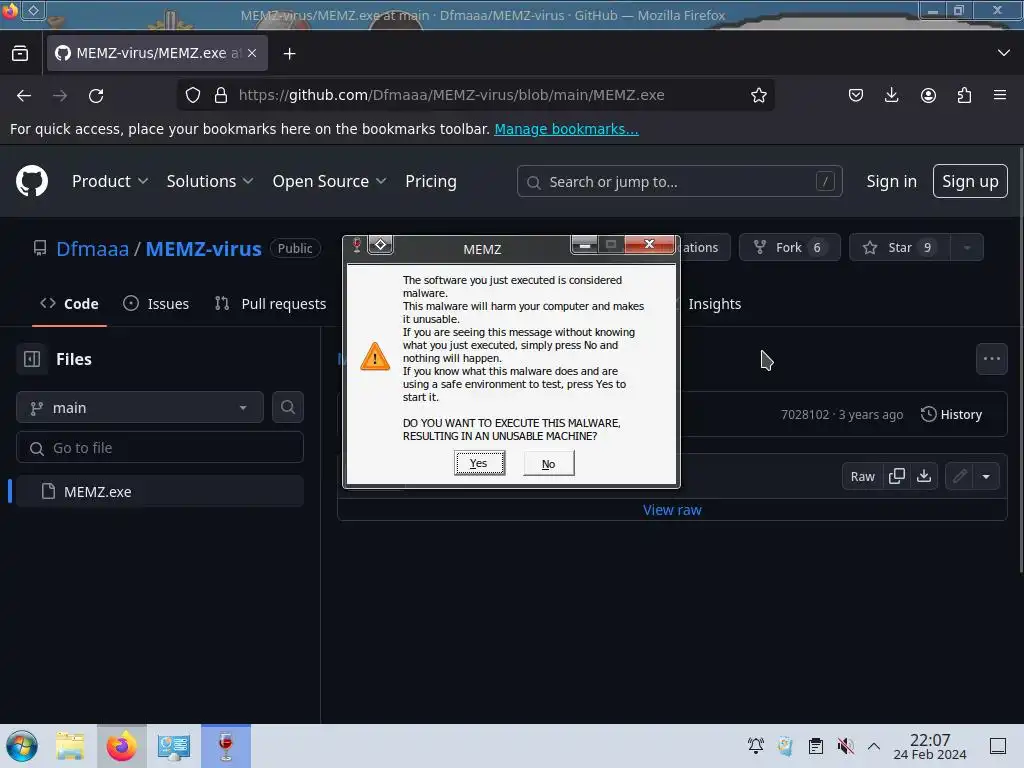Click the Firefox taskbar icon

click(121, 746)
